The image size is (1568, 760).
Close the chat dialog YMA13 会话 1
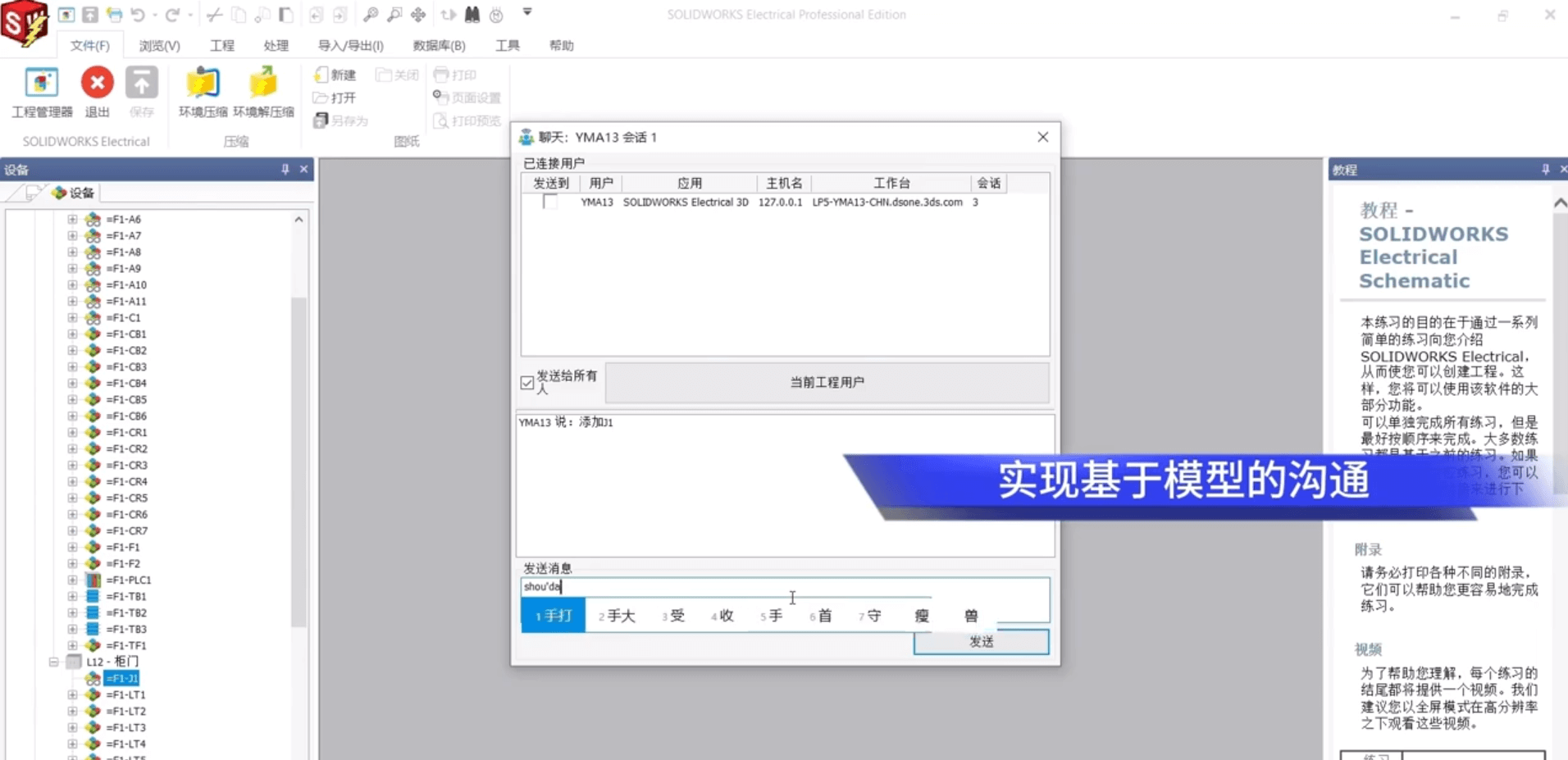[1042, 137]
